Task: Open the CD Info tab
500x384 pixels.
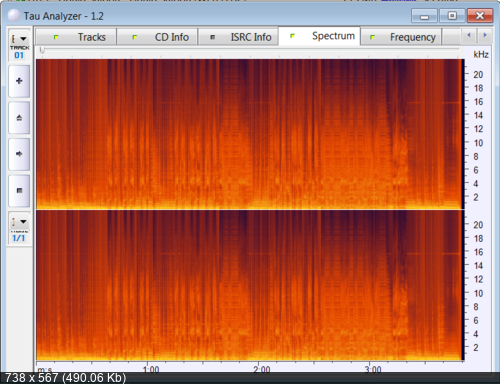Action: [x=157, y=37]
